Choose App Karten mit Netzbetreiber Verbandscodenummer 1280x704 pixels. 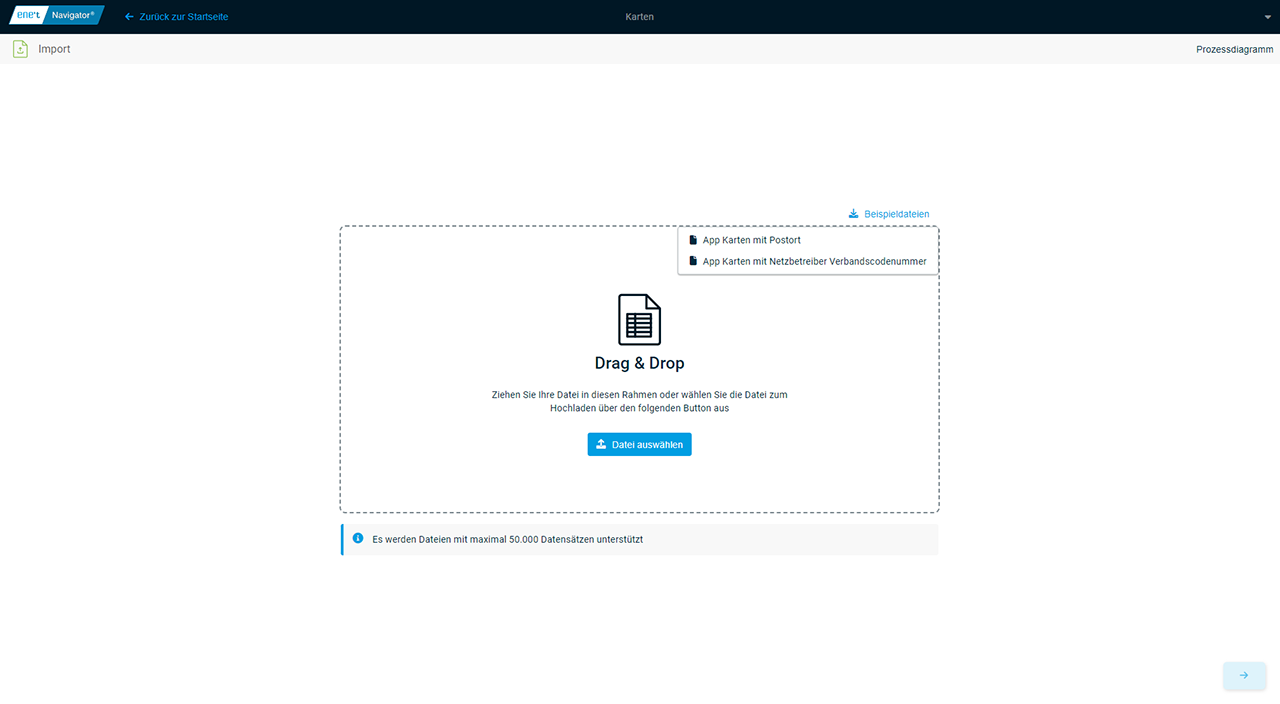pos(814,261)
